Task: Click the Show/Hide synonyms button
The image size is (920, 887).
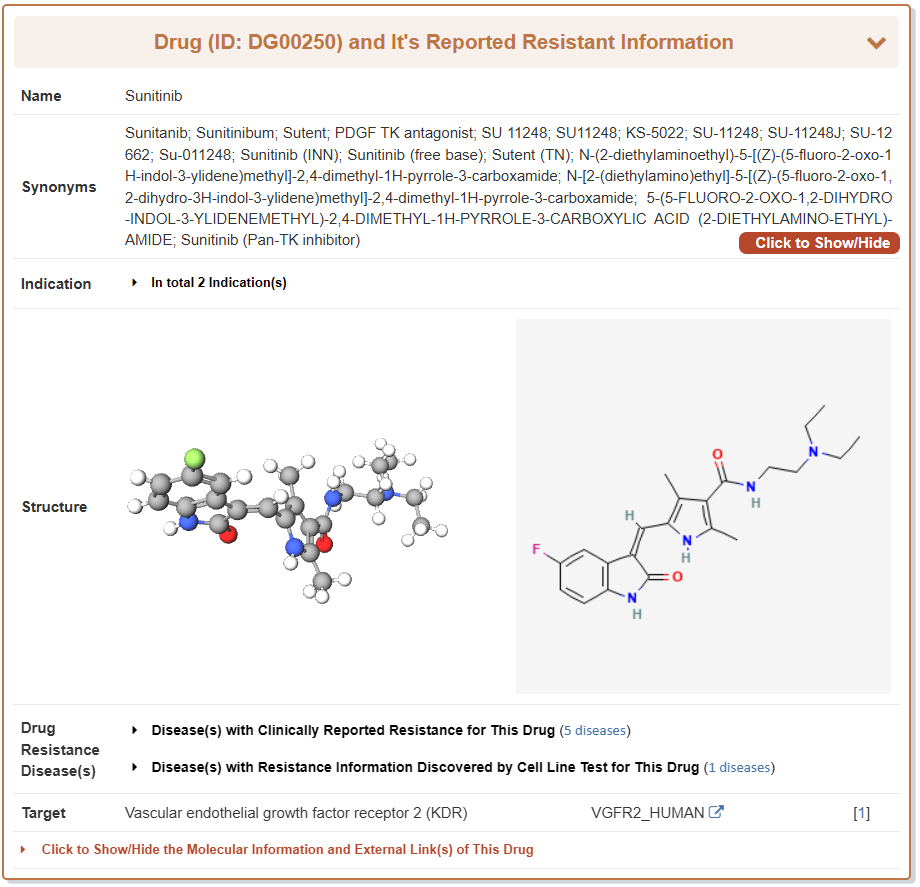Action: point(821,243)
